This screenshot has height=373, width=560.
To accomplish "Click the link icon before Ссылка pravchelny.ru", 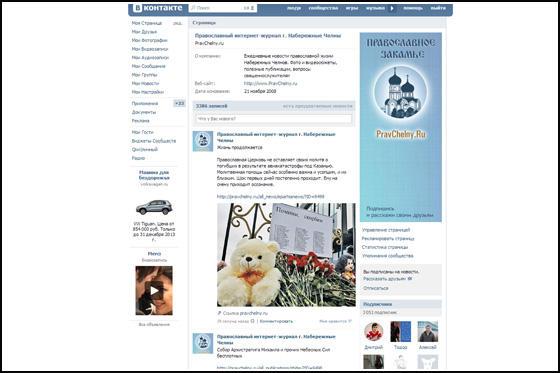I will (x=219, y=313).
